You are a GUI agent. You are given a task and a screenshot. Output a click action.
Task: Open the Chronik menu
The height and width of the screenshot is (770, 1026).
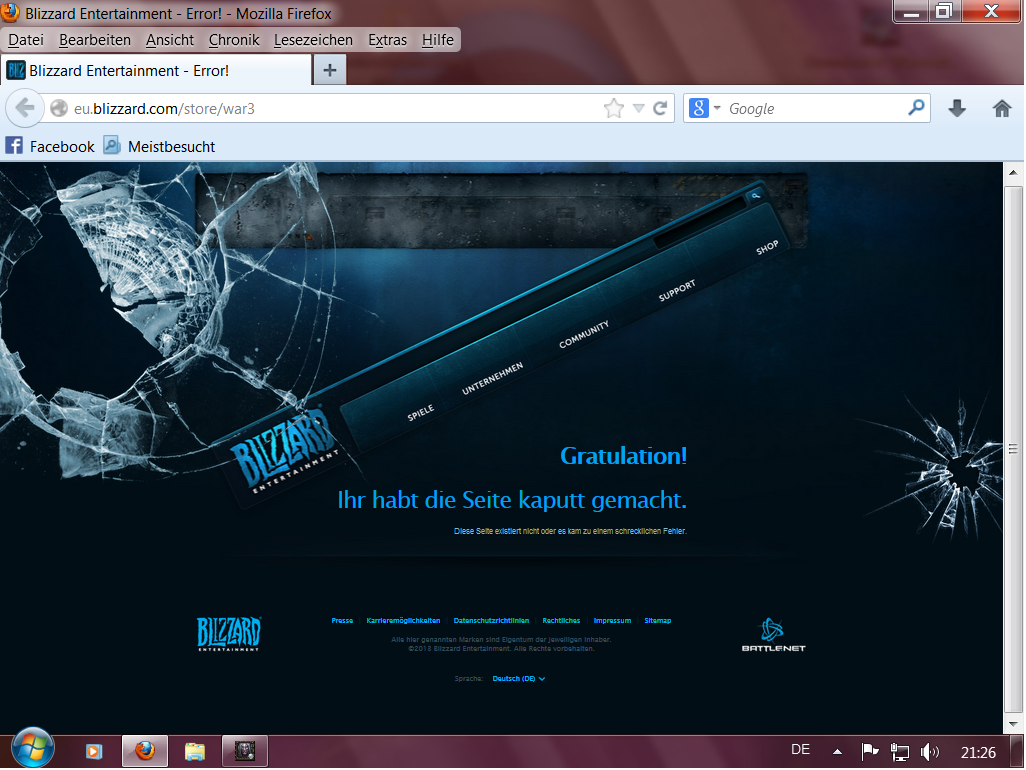[x=234, y=40]
